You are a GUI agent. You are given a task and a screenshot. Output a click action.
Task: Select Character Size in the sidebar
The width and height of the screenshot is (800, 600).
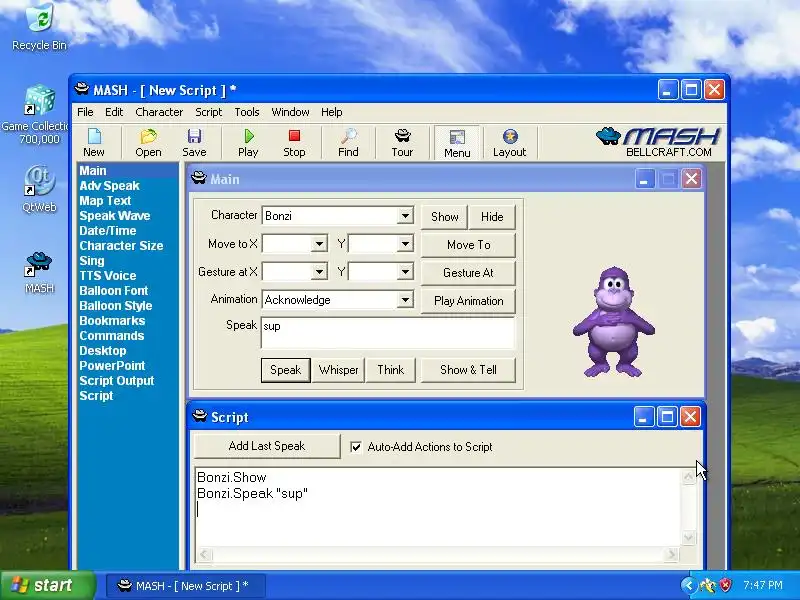tap(121, 245)
